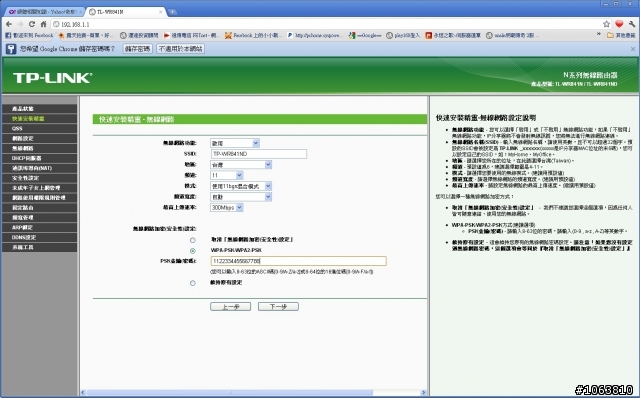The image size is (640, 398).
Task: Click the horizontal scrollbar right arrow
Action: tap(423, 392)
